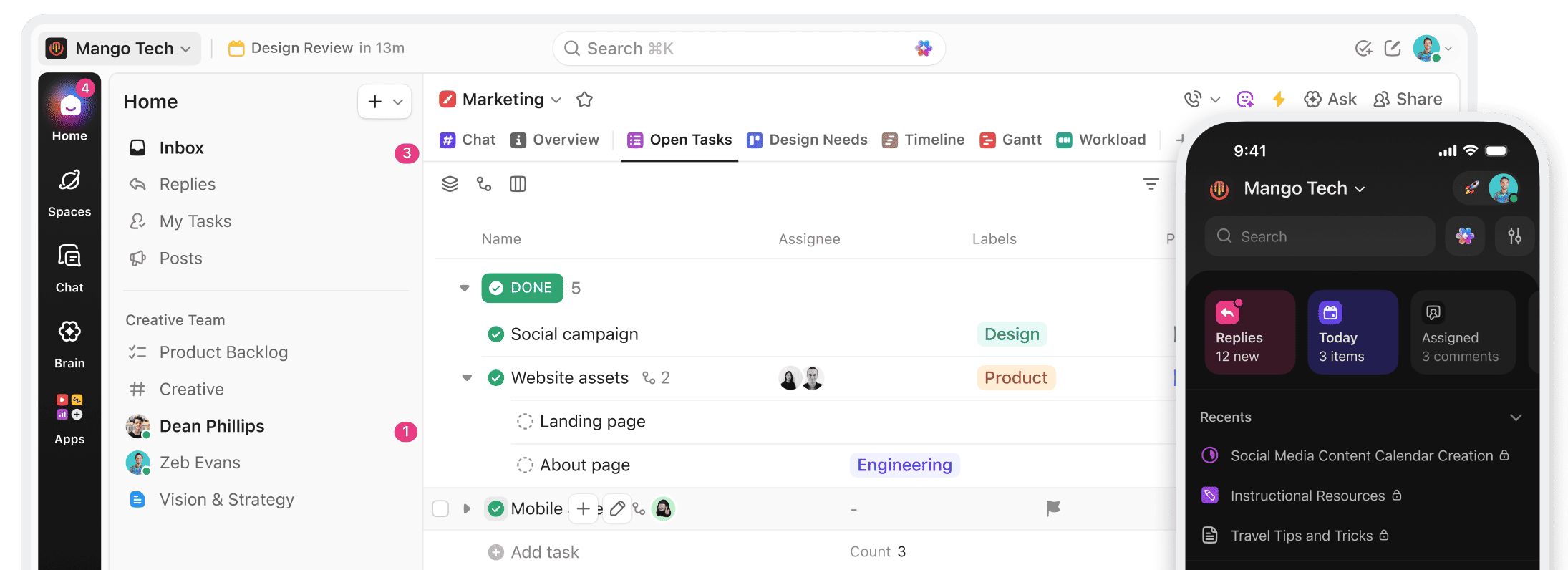Toggle Landing page status circle
1568x570 pixels.
[525, 421]
